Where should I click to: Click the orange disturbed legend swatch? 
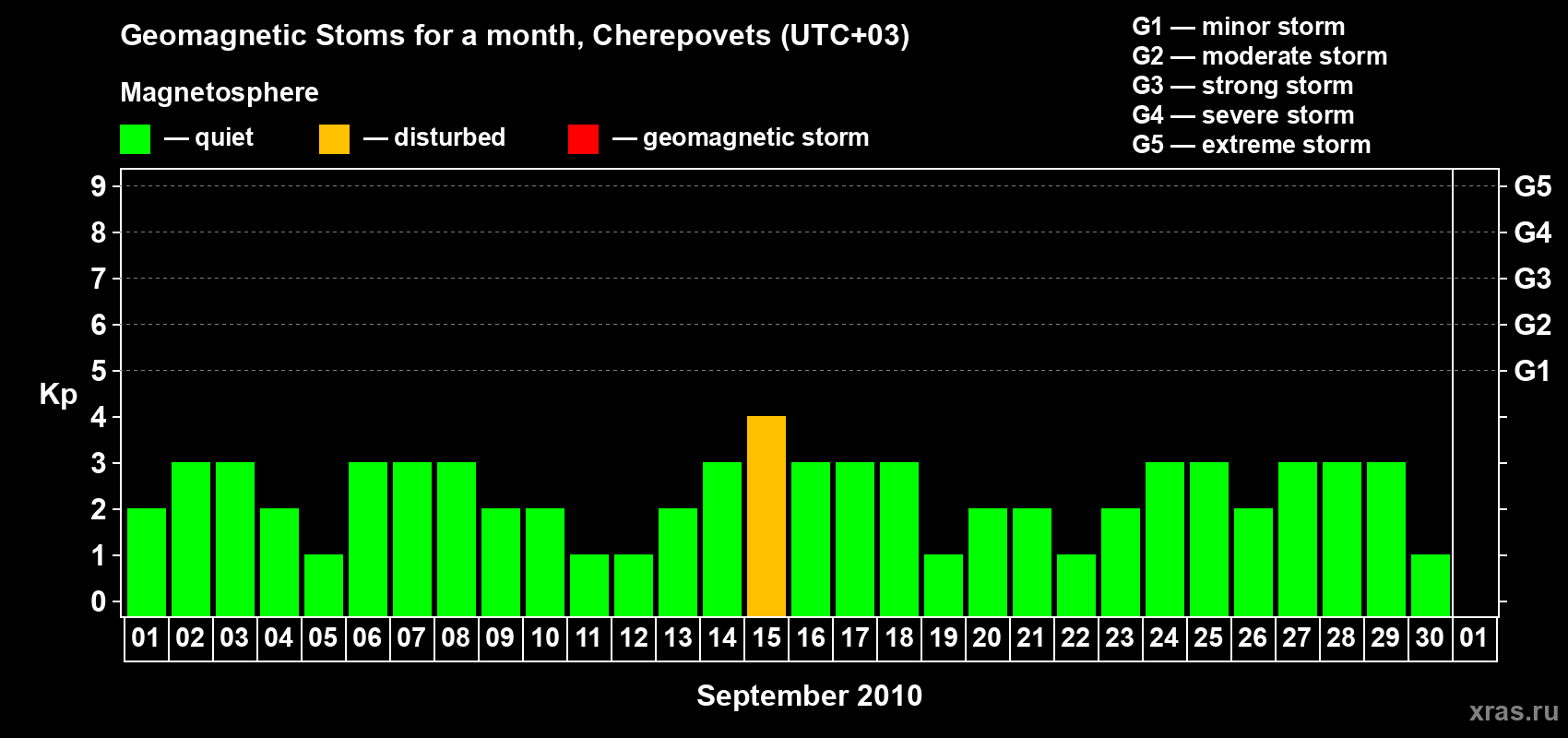tap(334, 139)
